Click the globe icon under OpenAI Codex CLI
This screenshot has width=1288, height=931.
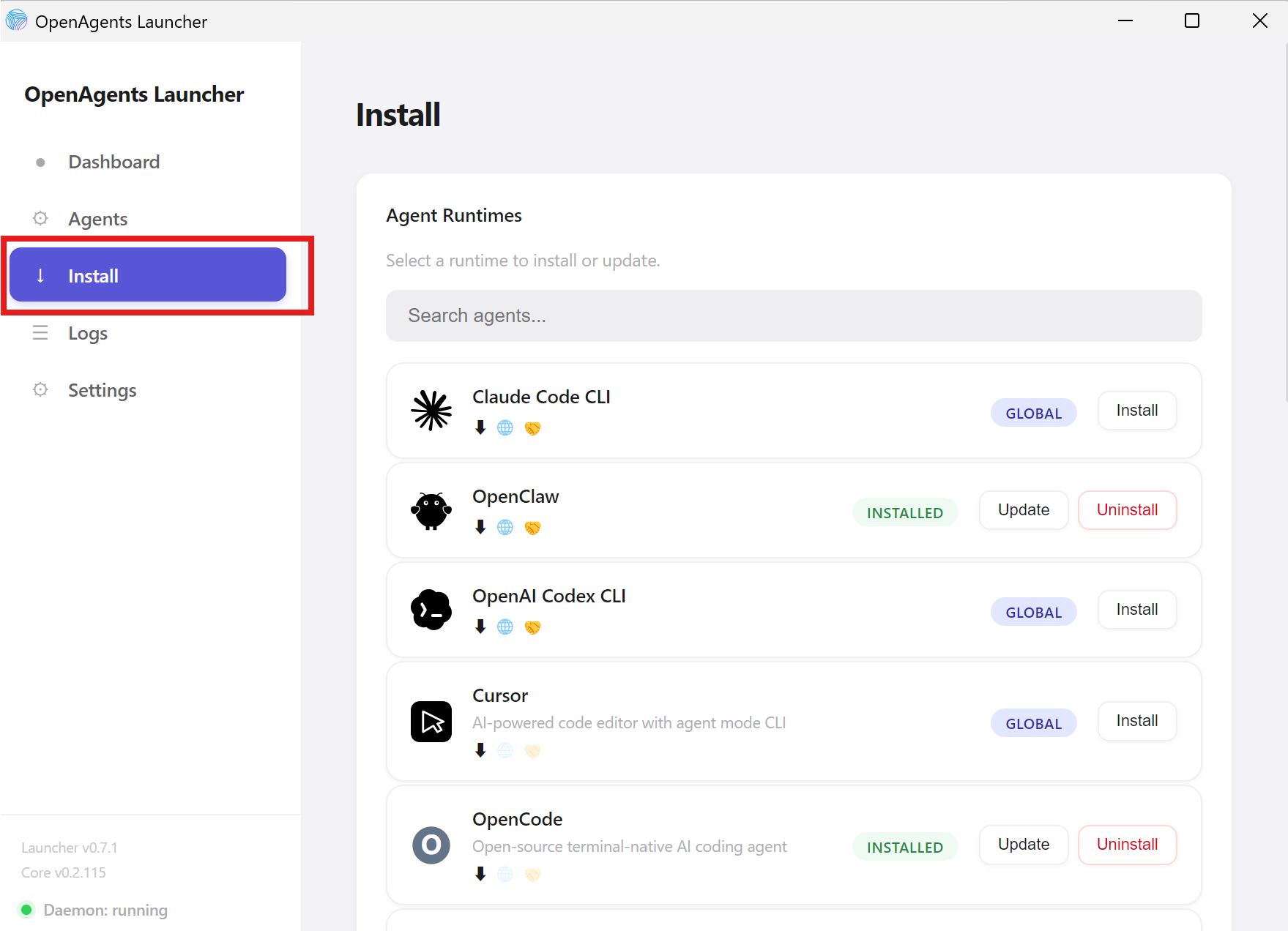pos(505,627)
